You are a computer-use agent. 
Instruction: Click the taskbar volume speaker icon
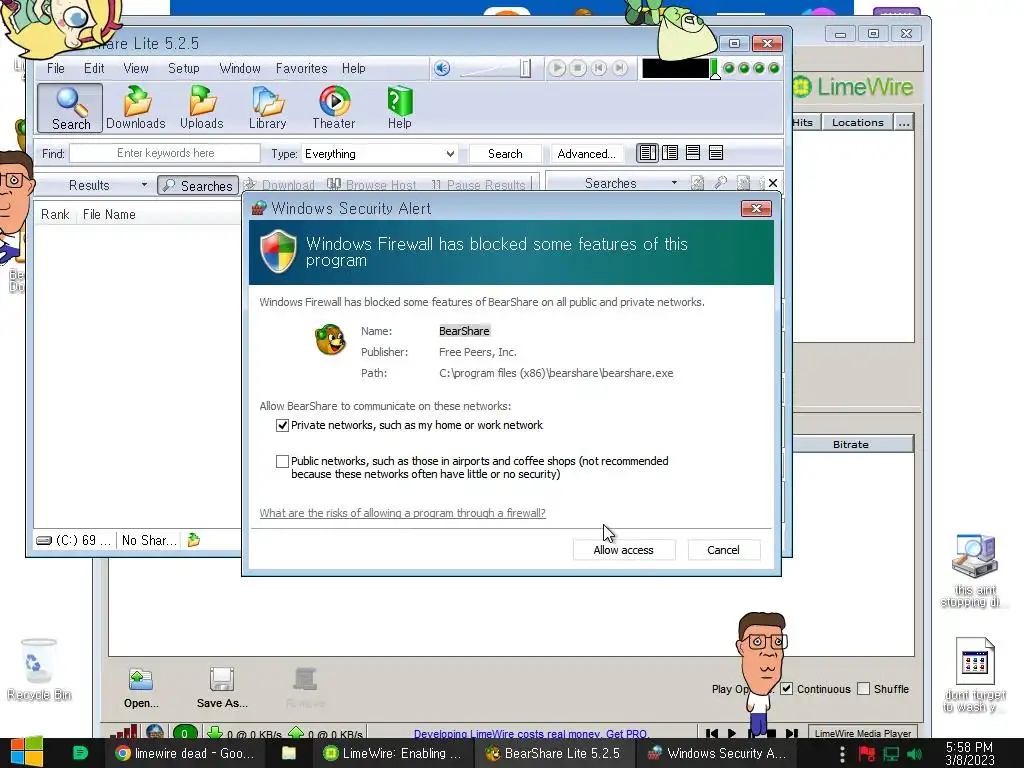(915, 754)
